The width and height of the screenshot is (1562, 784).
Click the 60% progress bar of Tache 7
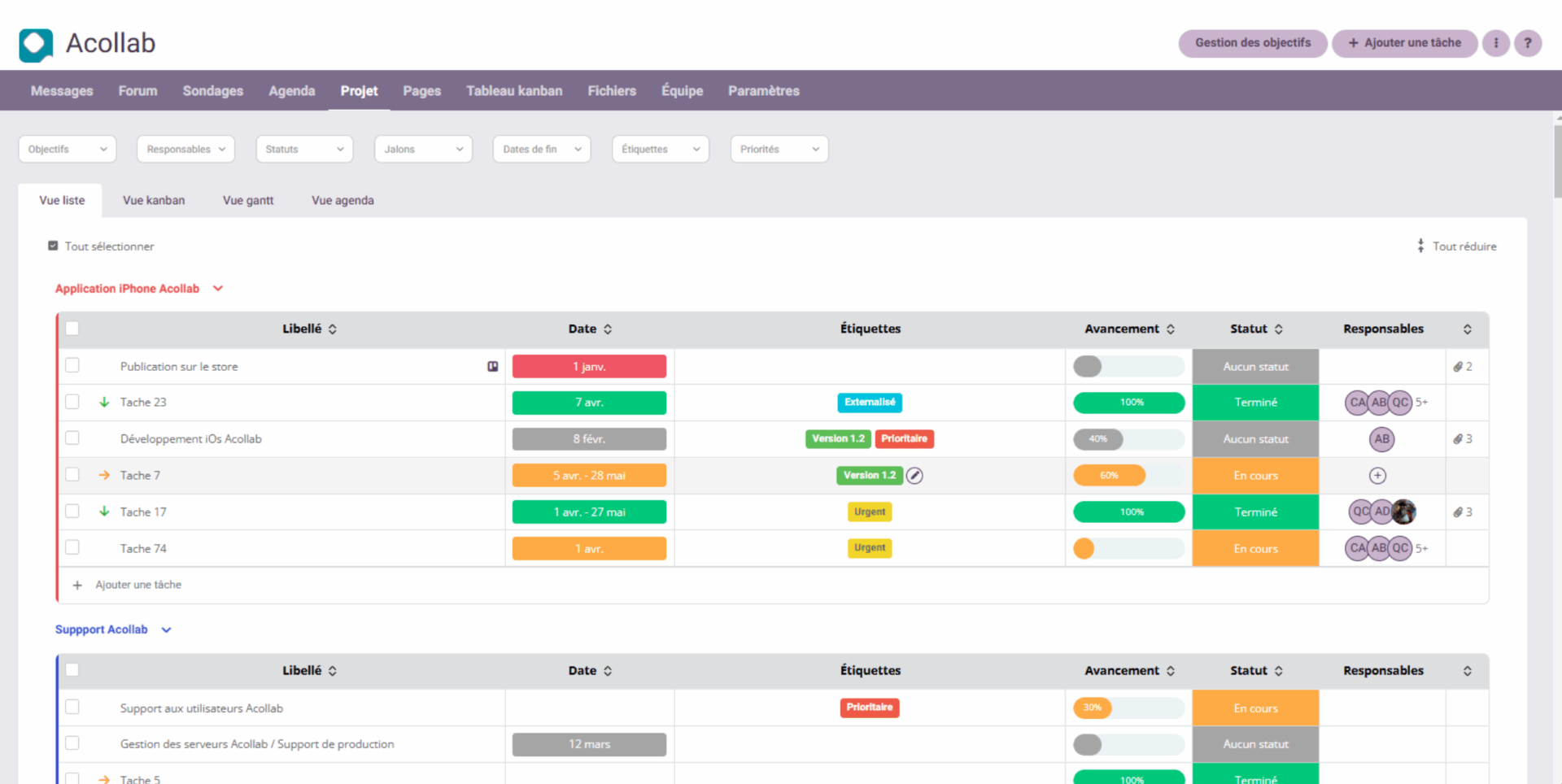[1109, 475]
